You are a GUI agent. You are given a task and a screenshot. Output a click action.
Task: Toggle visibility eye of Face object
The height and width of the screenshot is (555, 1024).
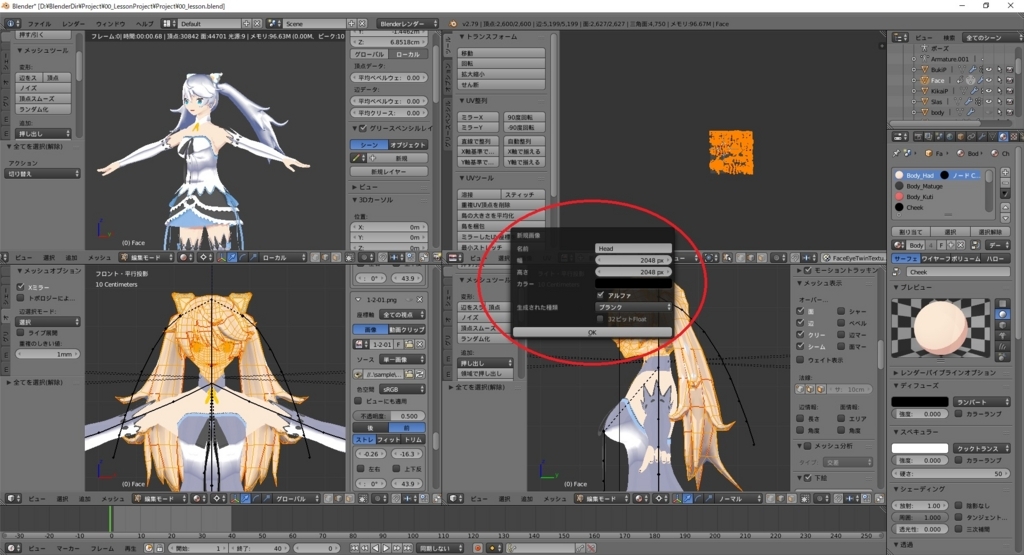(989, 80)
